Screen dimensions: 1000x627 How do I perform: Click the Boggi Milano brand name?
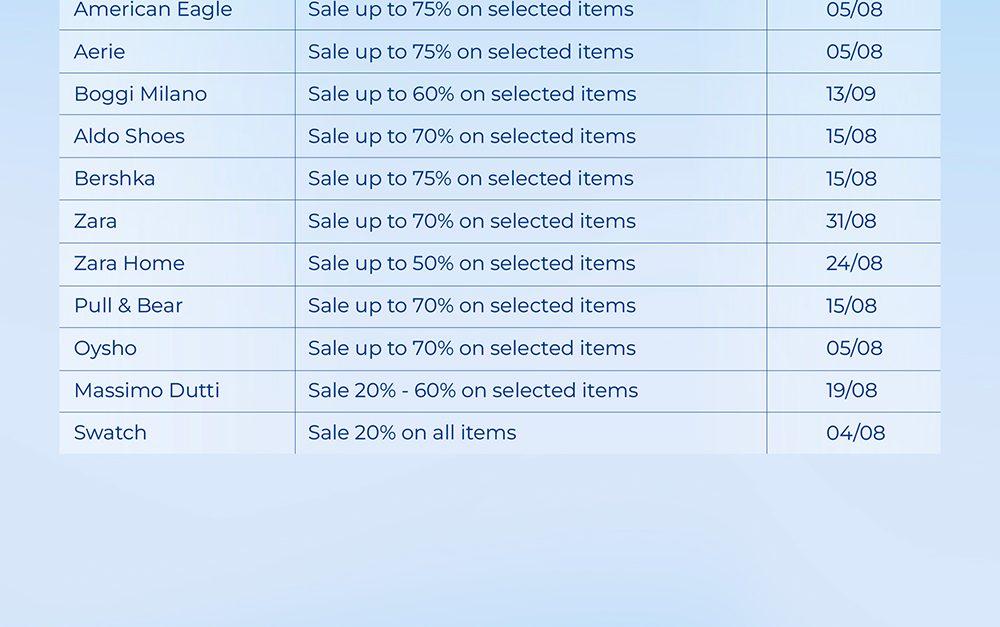pyautogui.click(x=140, y=94)
